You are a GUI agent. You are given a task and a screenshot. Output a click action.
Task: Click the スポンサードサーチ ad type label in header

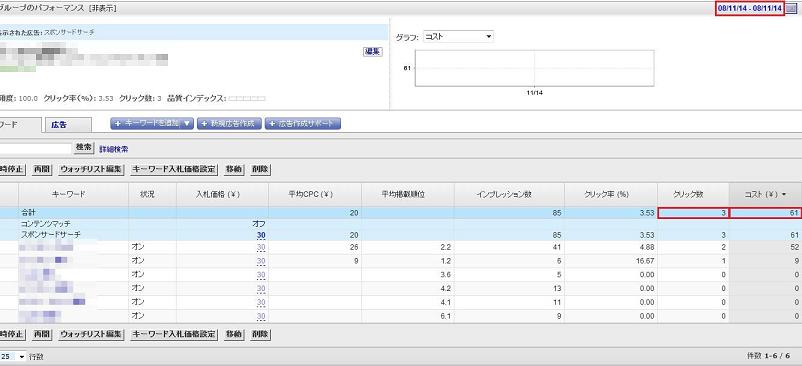(x=70, y=32)
